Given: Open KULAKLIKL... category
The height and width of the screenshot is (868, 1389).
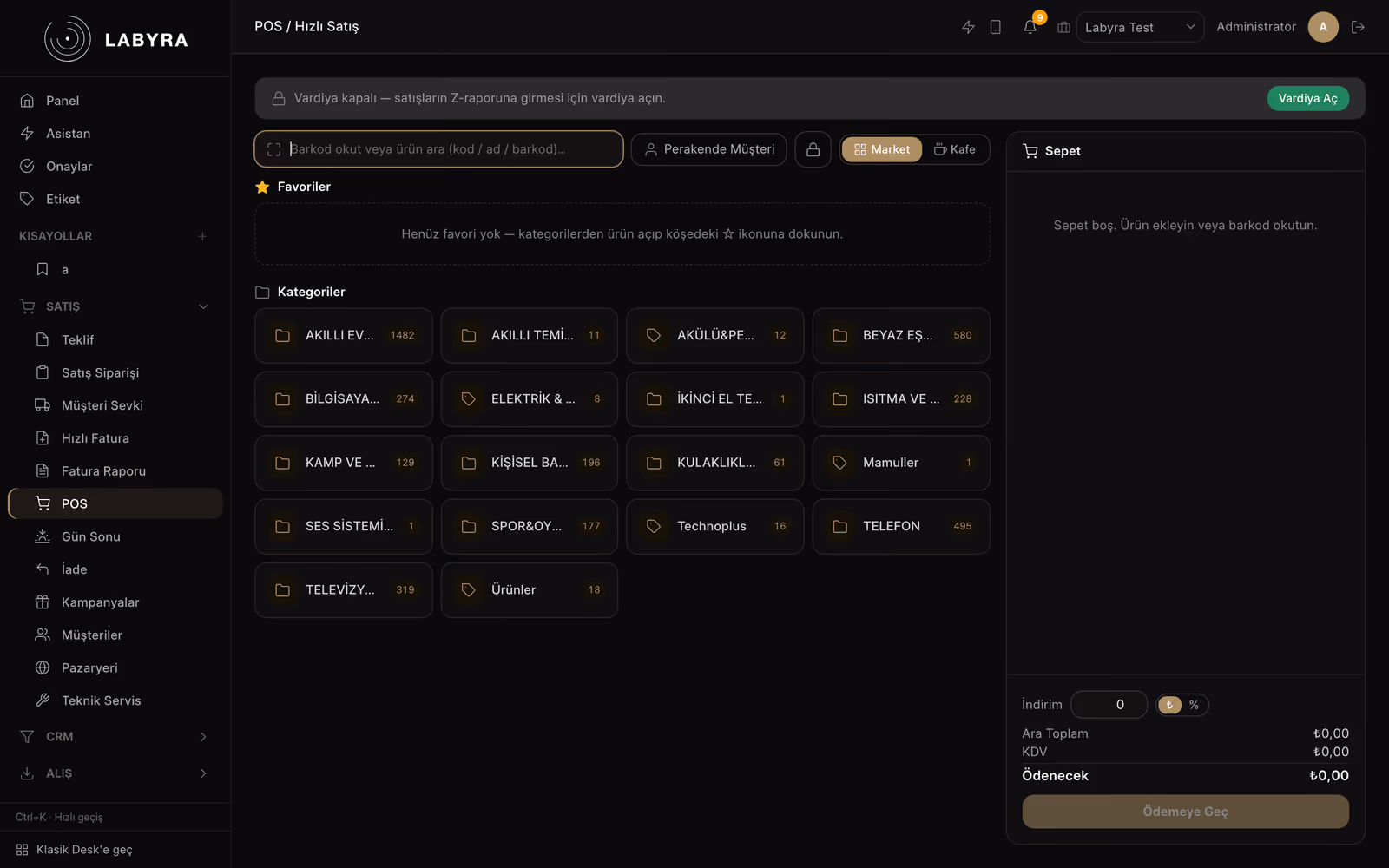Looking at the screenshot, I should click(715, 463).
